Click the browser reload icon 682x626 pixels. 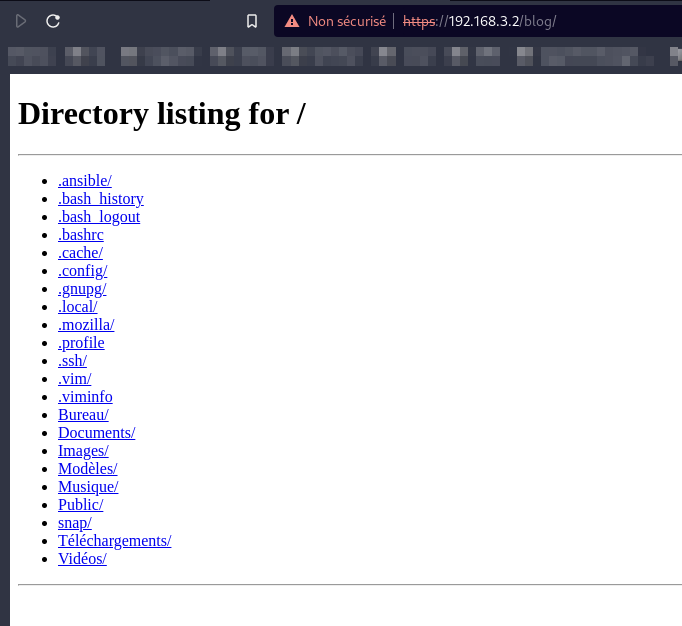pos(54,21)
